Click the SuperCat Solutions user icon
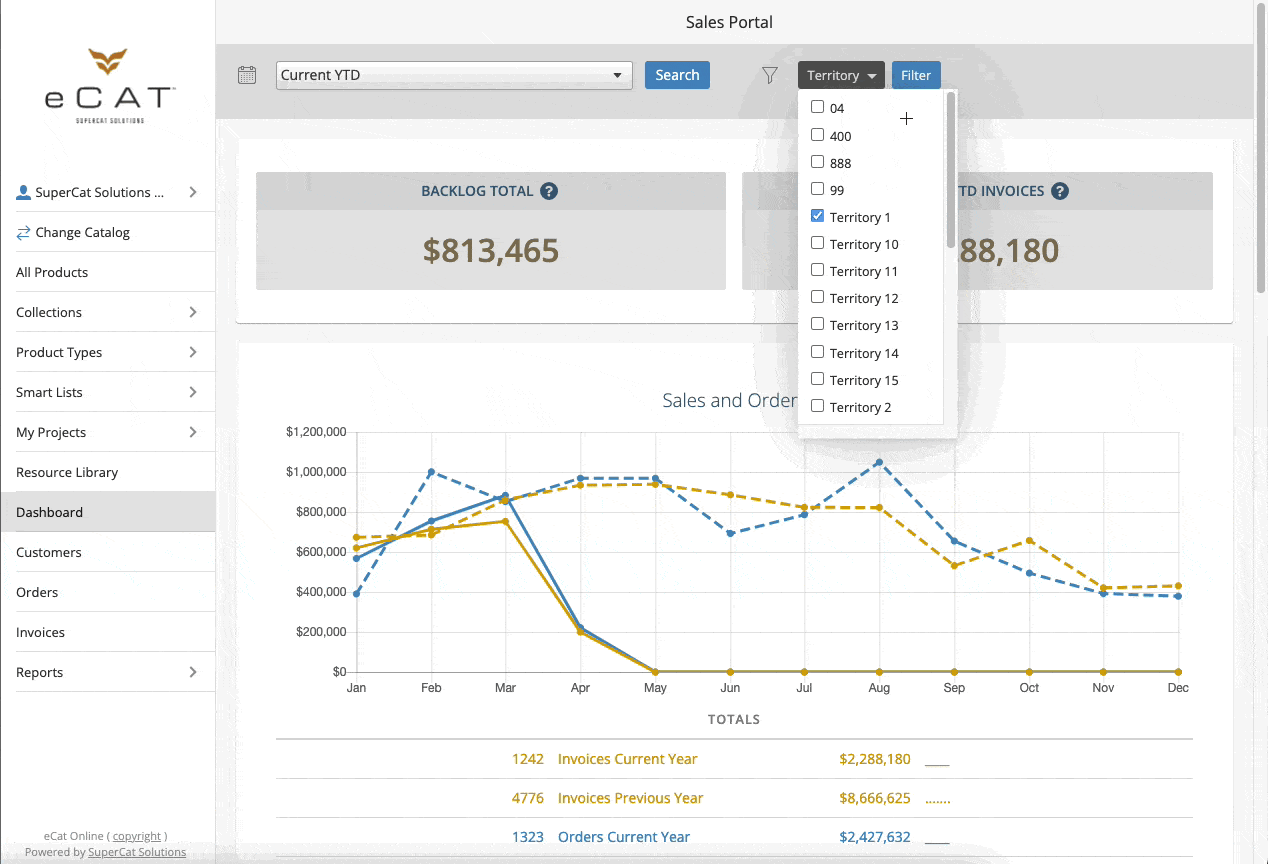Image resolution: width=1268 pixels, height=864 pixels. point(24,192)
